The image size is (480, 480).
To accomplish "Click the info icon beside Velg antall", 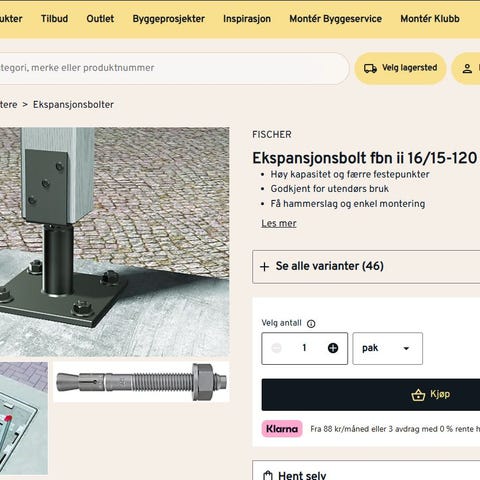I will pos(311,324).
